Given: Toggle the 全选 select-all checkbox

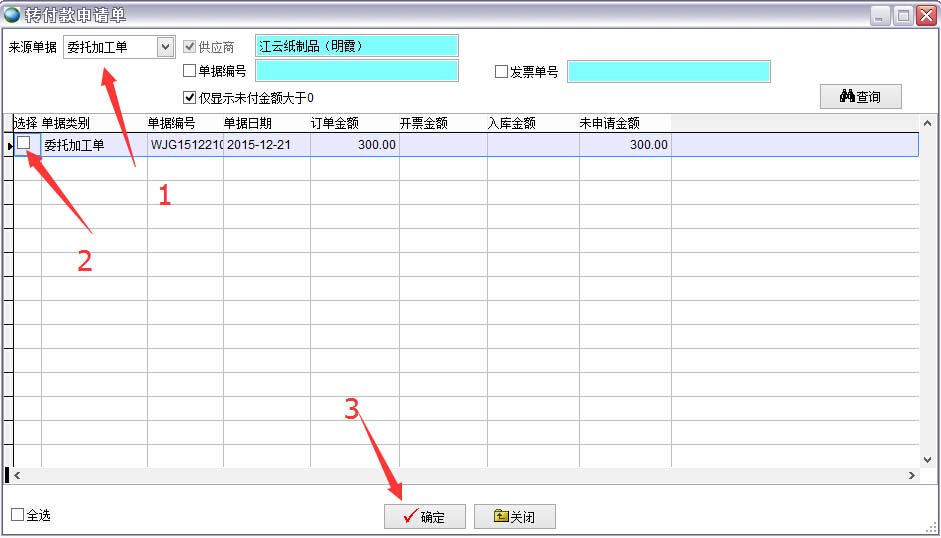Looking at the screenshot, I should click(x=17, y=515).
